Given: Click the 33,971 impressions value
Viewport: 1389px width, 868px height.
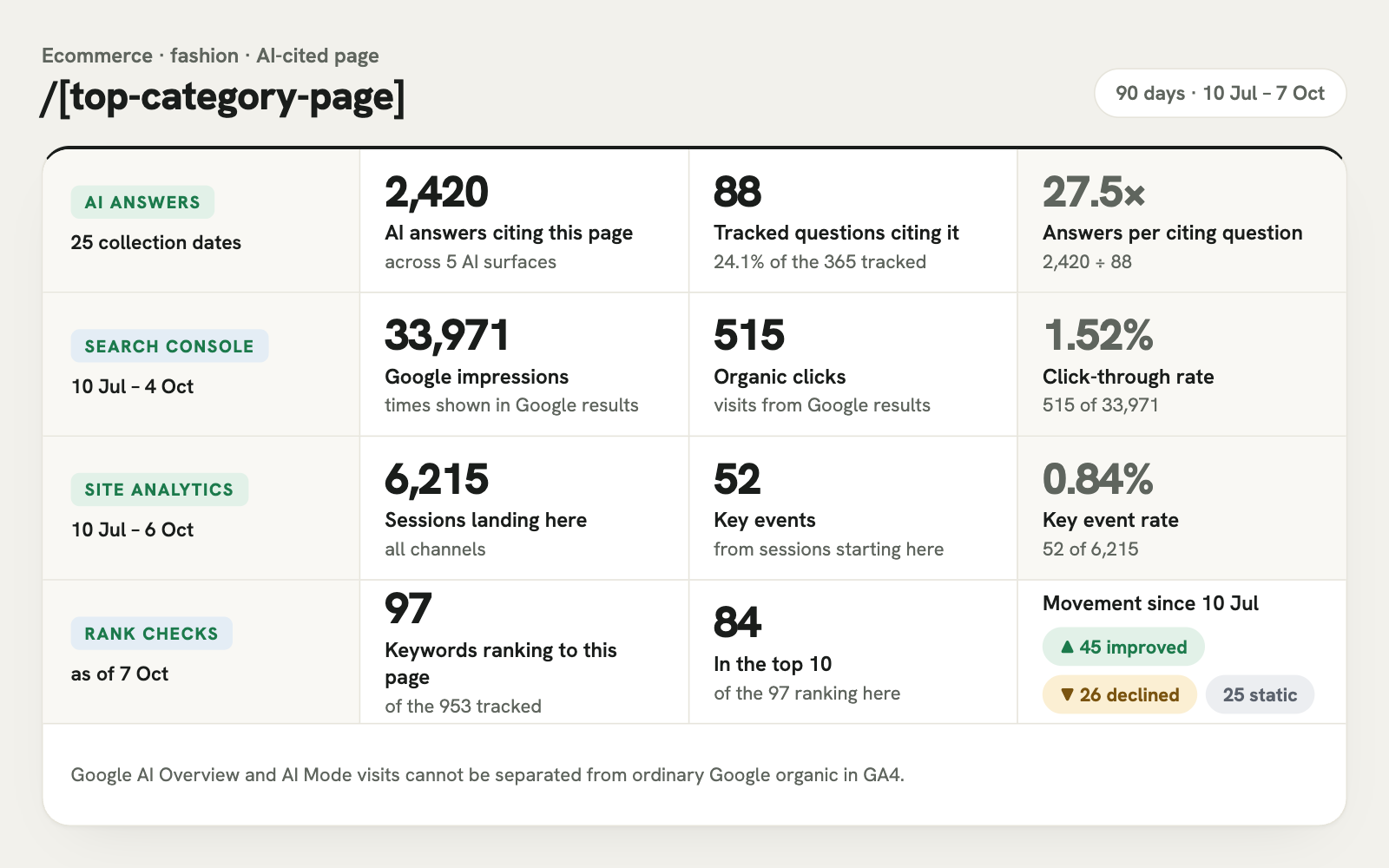Looking at the screenshot, I should pyautogui.click(x=447, y=335).
